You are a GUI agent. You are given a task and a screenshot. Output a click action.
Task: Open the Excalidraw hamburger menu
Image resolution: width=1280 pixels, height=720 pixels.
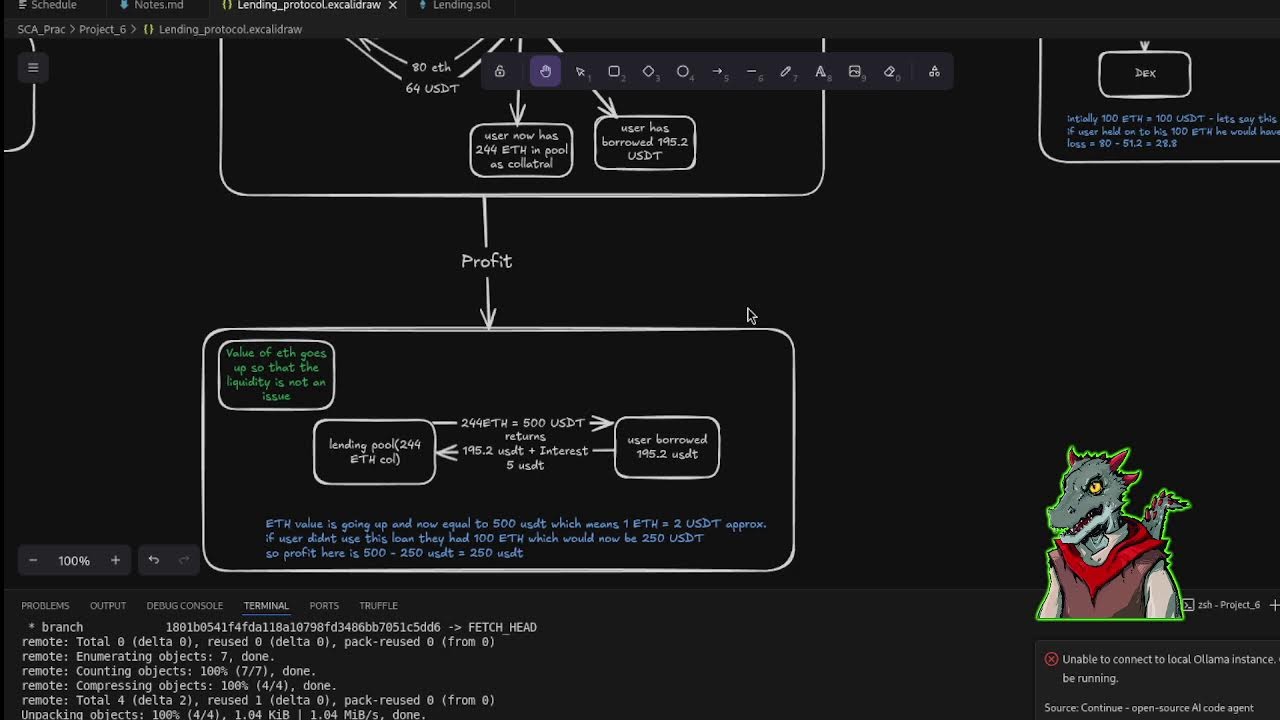point(33,68)
